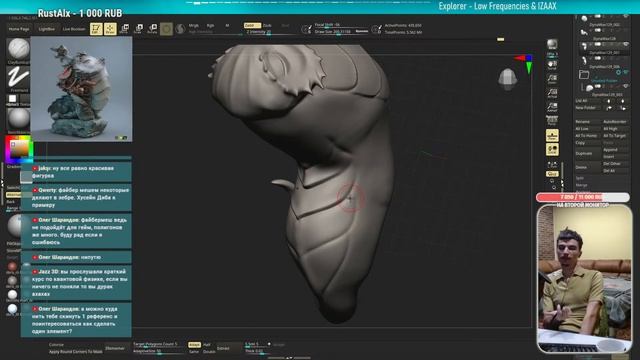Toggle Zsub sculpt mode
The image size is (640, 360).
tap(267, 25)
